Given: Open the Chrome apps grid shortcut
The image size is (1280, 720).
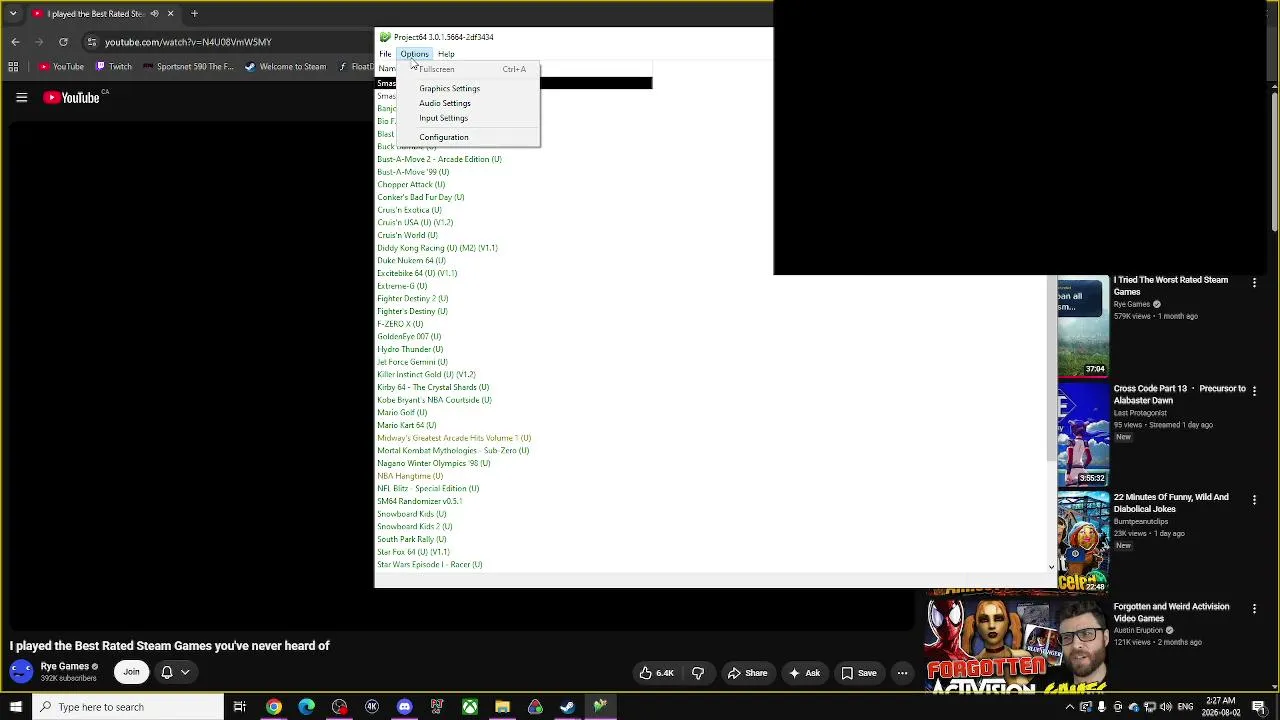Looking at the screenshot, I should coord(13,67).
